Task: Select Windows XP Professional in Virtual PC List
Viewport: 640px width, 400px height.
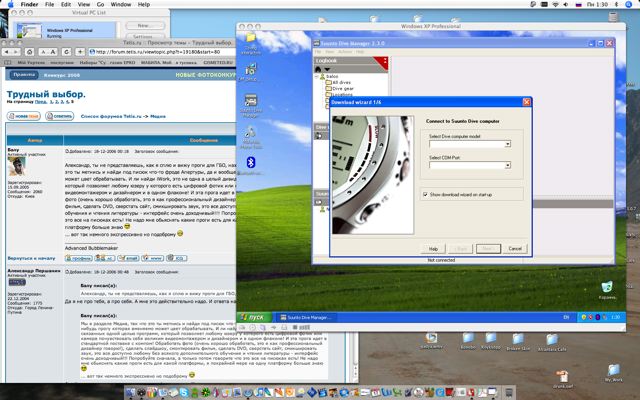Action: pyautogui.click(x=65, y=31)
